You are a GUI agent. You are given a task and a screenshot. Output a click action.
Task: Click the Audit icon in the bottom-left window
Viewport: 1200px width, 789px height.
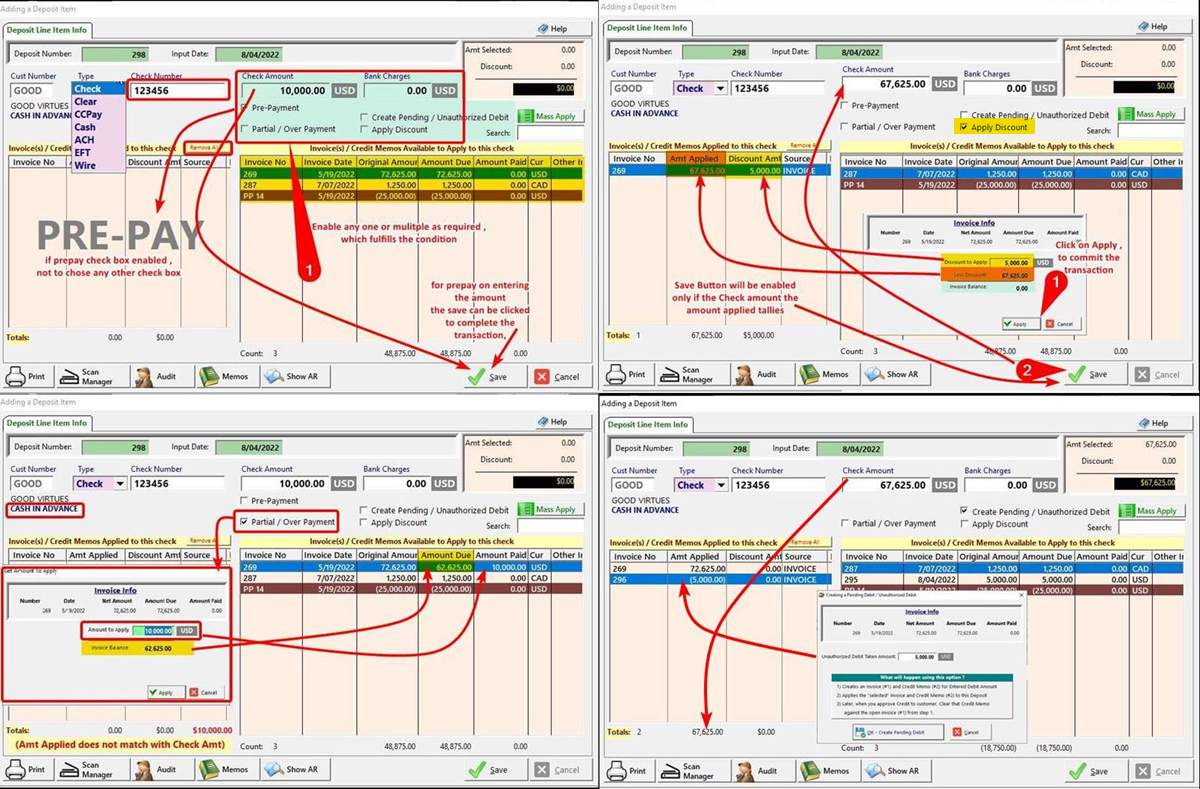tap(143, 770)
